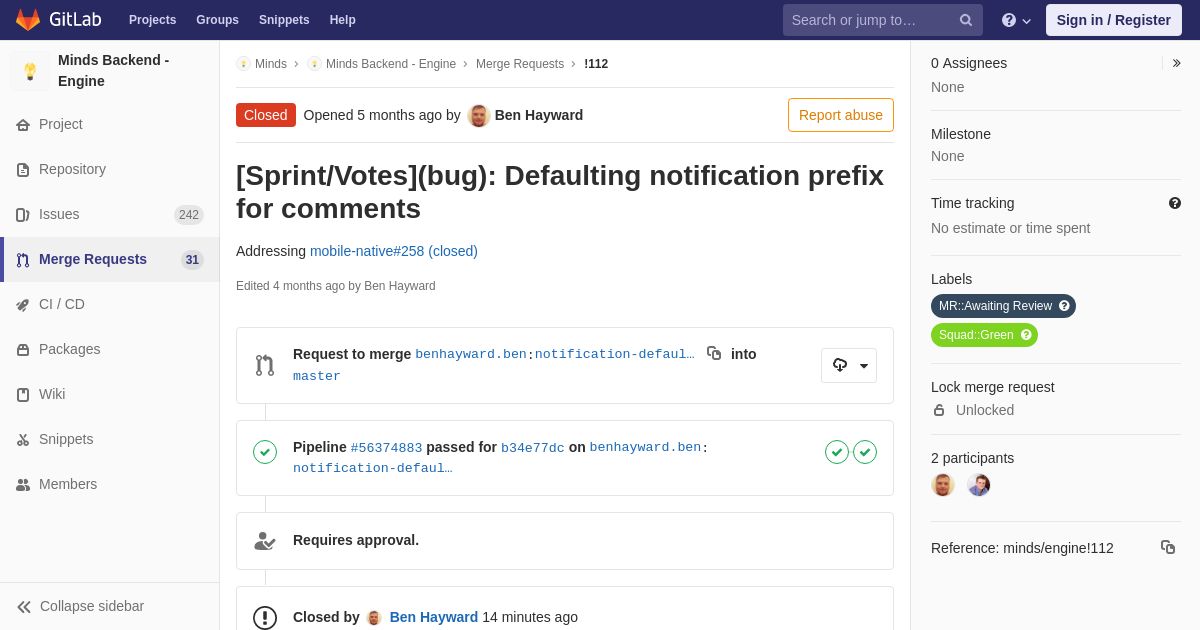Copy source branch name icon
The height and width of the screenshot is (630, 1200).
tap(714, 353)
